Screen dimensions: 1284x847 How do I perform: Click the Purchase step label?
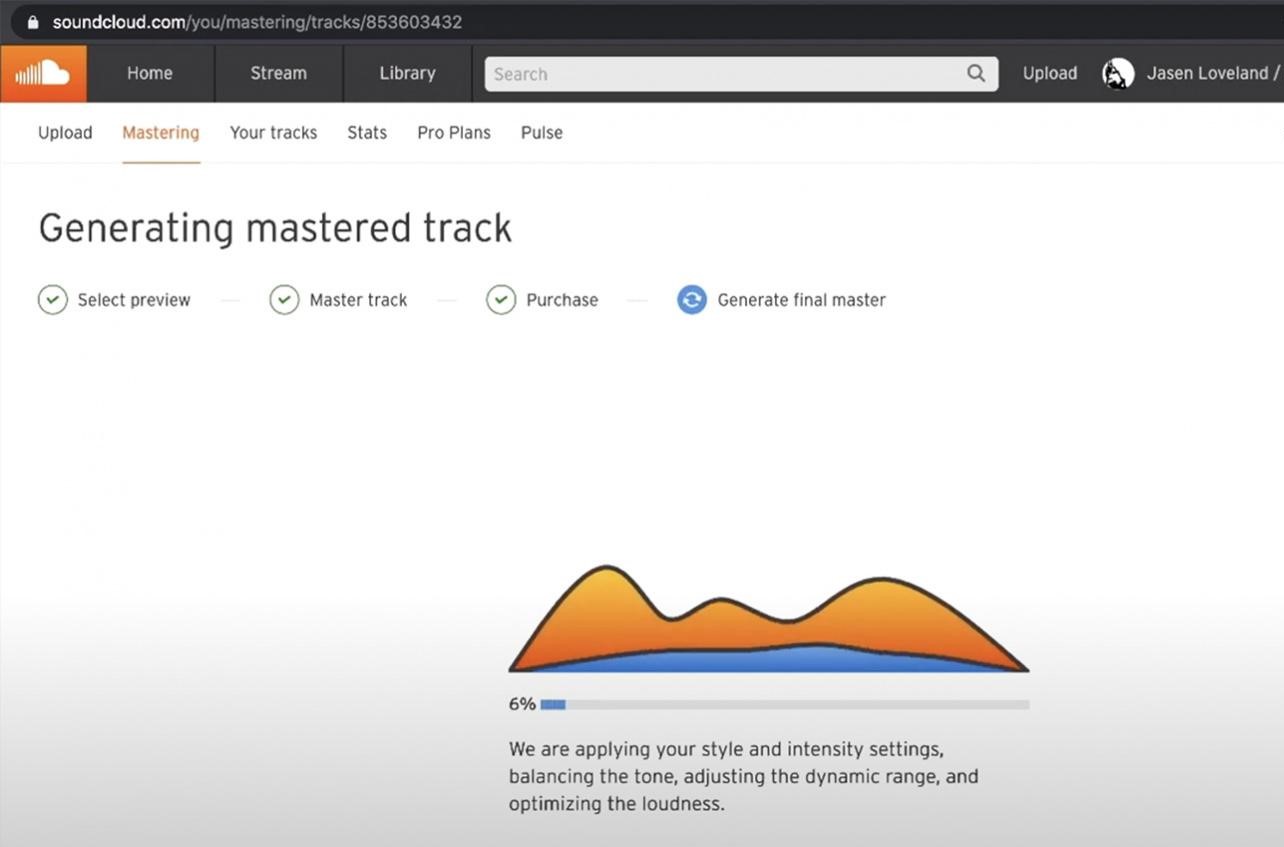click(562, 300)
